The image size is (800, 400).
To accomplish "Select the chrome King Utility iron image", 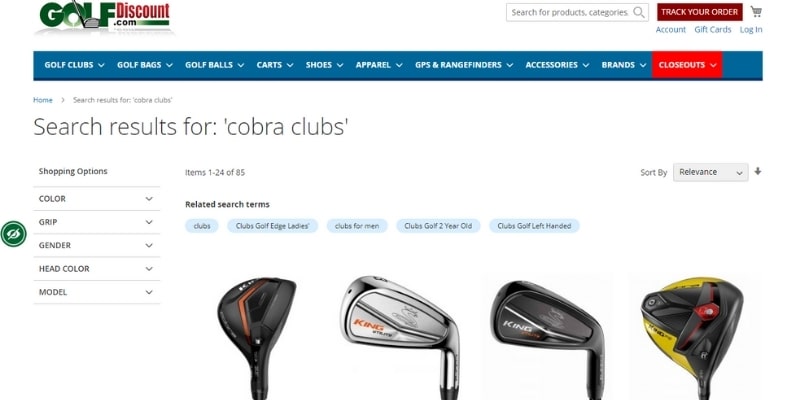I will point(399,337).
